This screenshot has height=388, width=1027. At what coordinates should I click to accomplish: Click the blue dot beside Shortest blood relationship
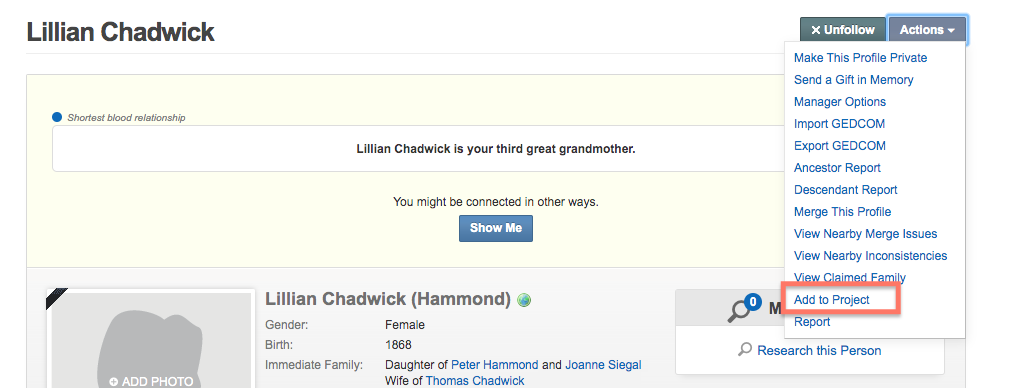[x=57, y=118]
